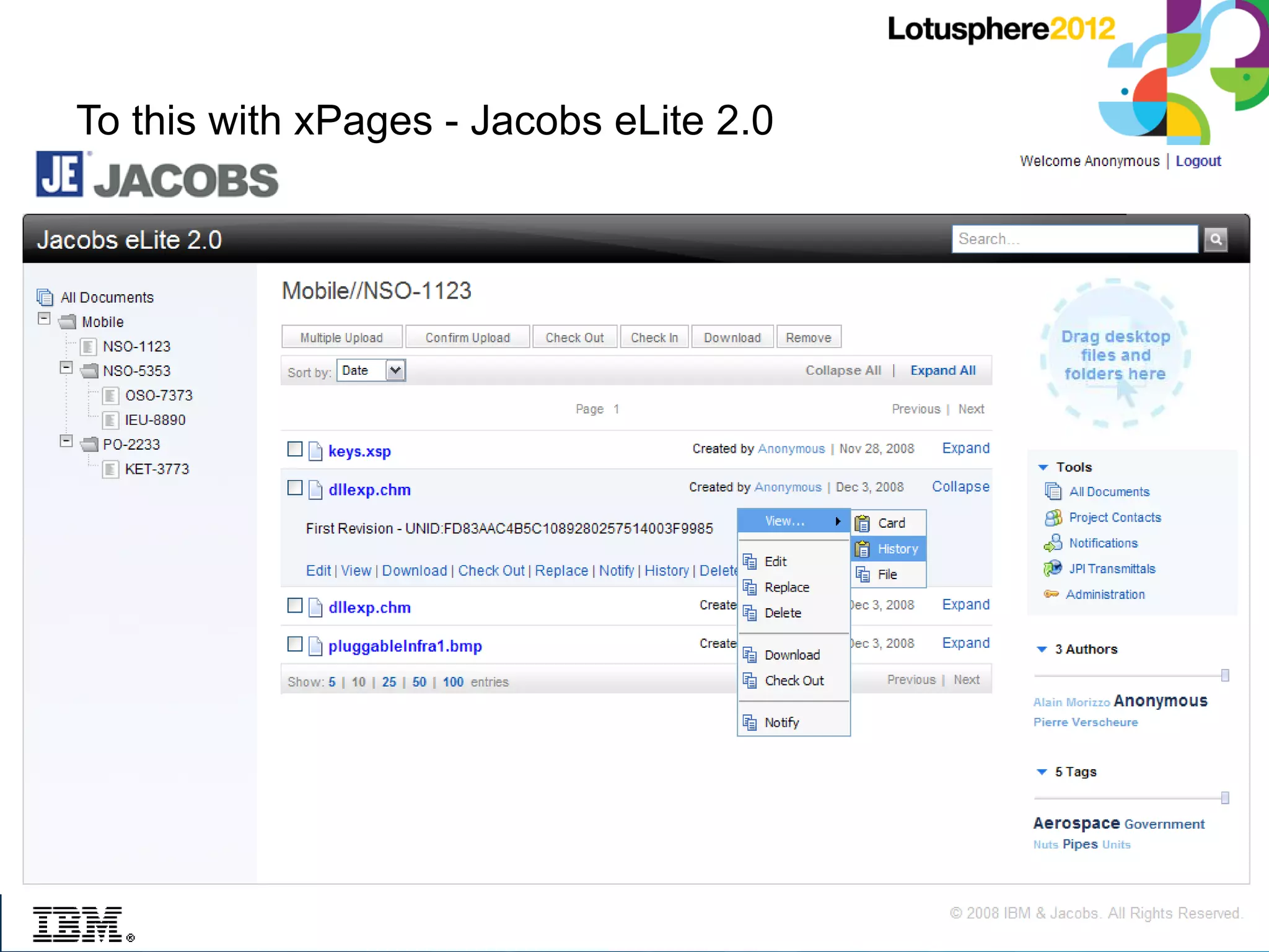This screenshot has height=952, width=1269.
Task: Collapse the NSO-5353 tree node
Action: [x=66, y=367]
